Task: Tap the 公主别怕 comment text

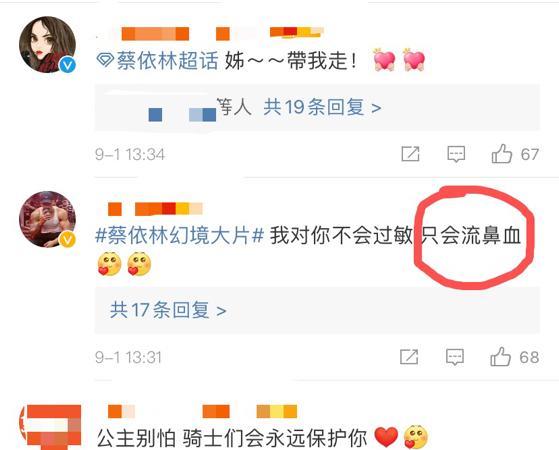Action: (232, 438)
